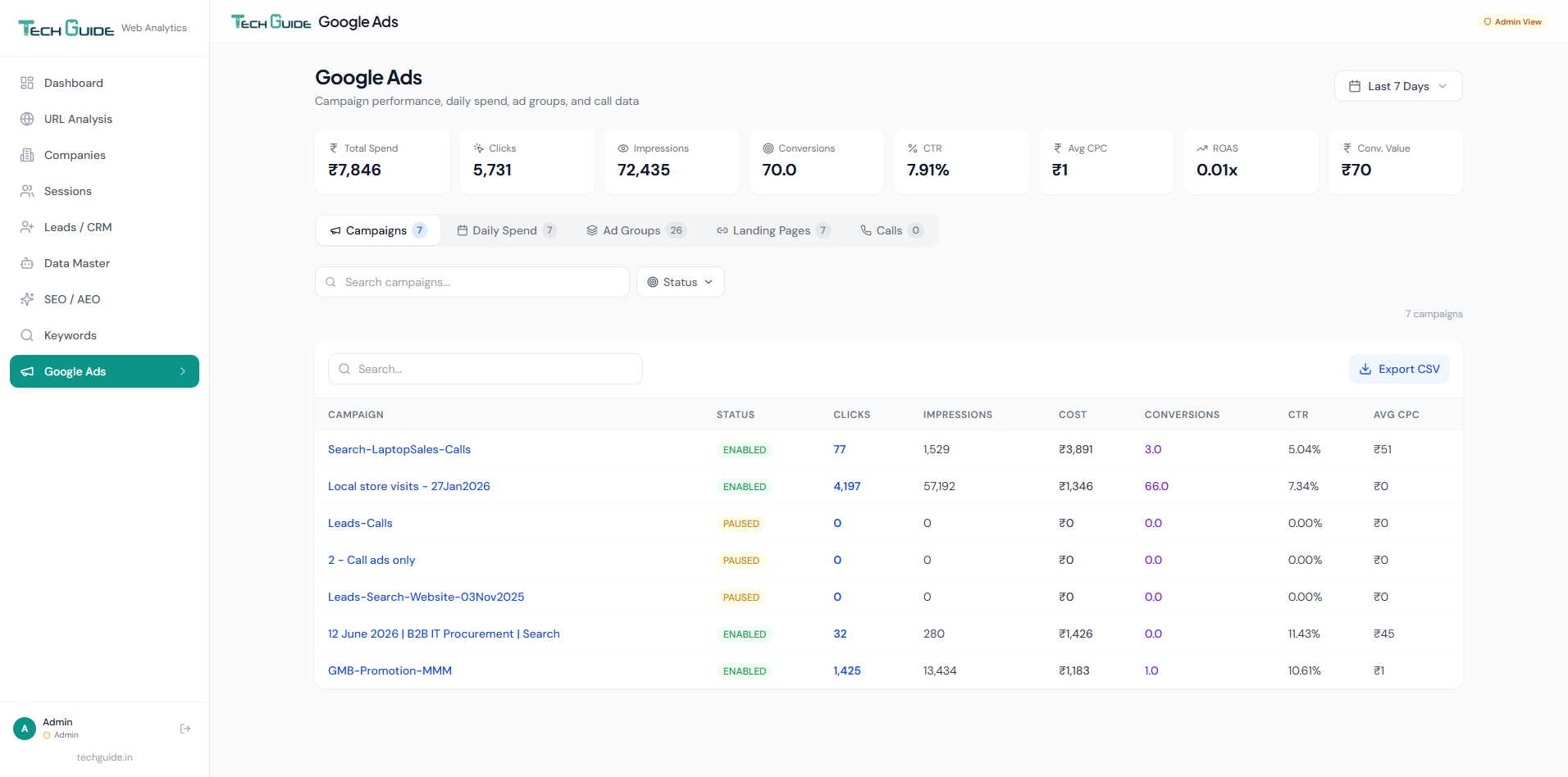
Task: Click the rupee icon on Conv. Value card
Action: [1347, 148]
